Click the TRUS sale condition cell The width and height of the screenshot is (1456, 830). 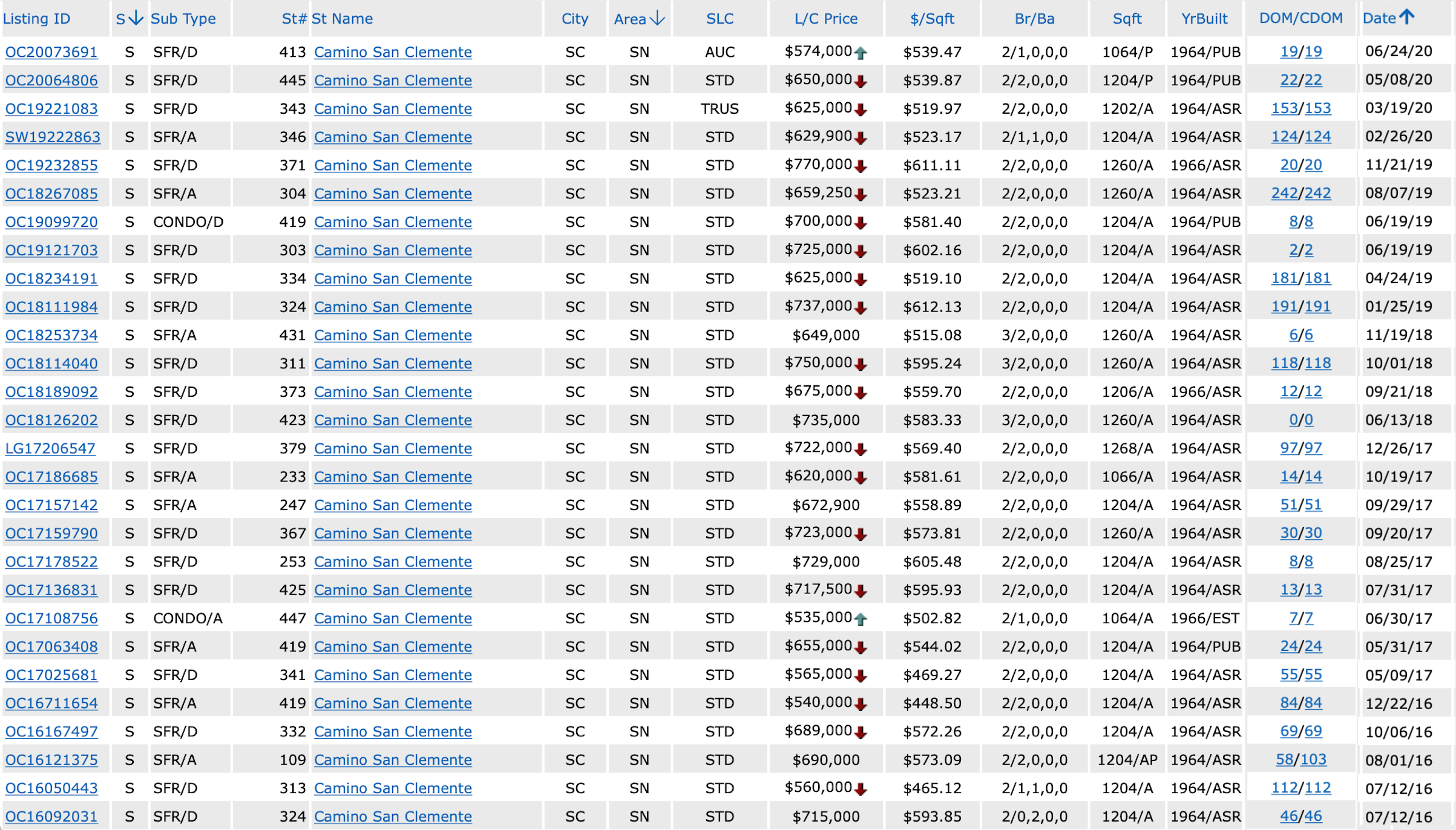pyautogui.click(x=720, y=109)
